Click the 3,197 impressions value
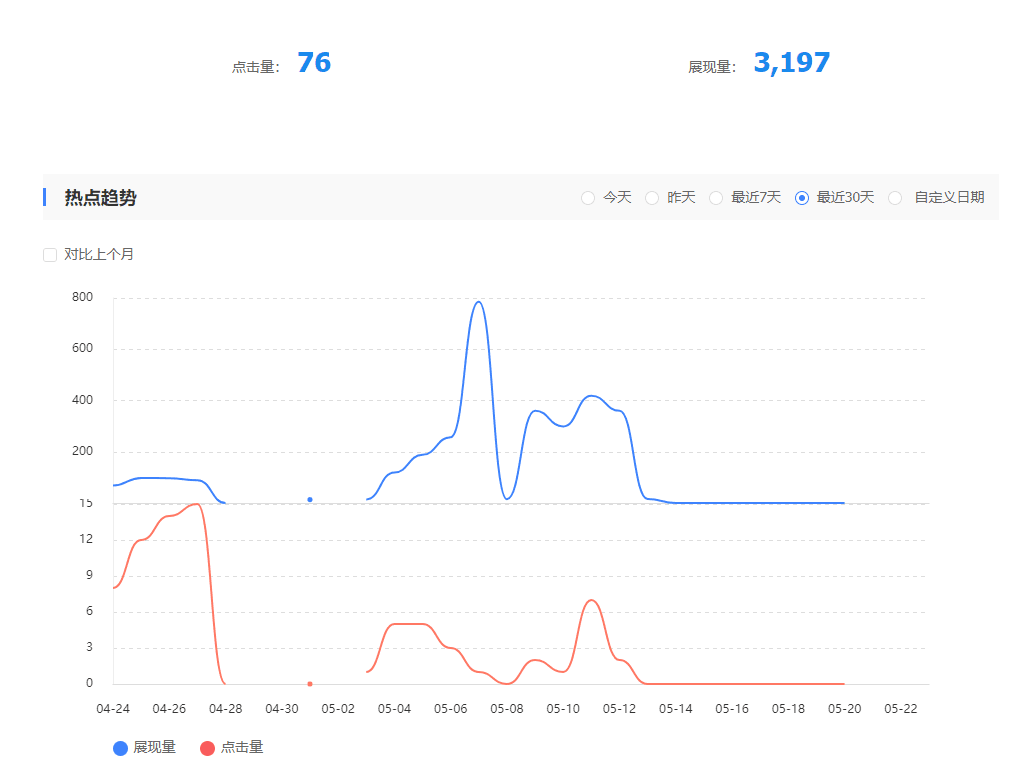 [791, 63]
